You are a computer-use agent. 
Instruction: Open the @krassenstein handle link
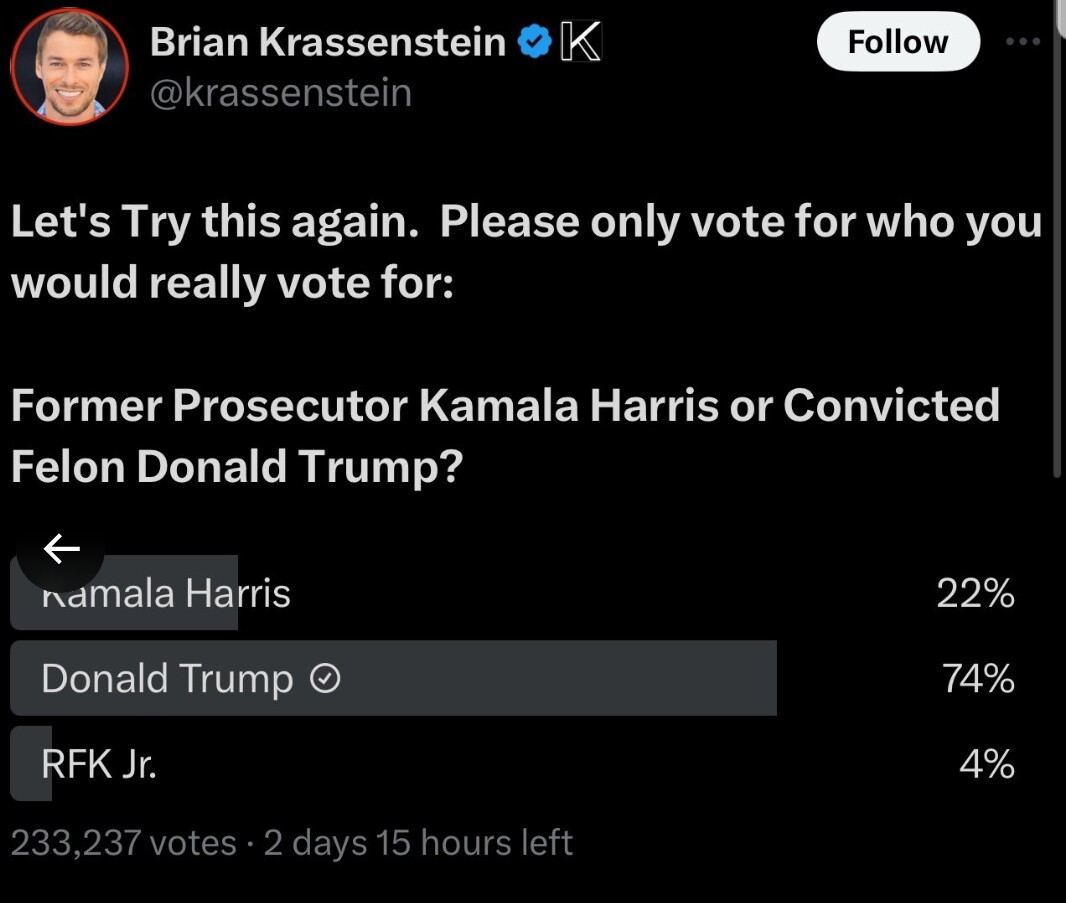coord(280,93)
